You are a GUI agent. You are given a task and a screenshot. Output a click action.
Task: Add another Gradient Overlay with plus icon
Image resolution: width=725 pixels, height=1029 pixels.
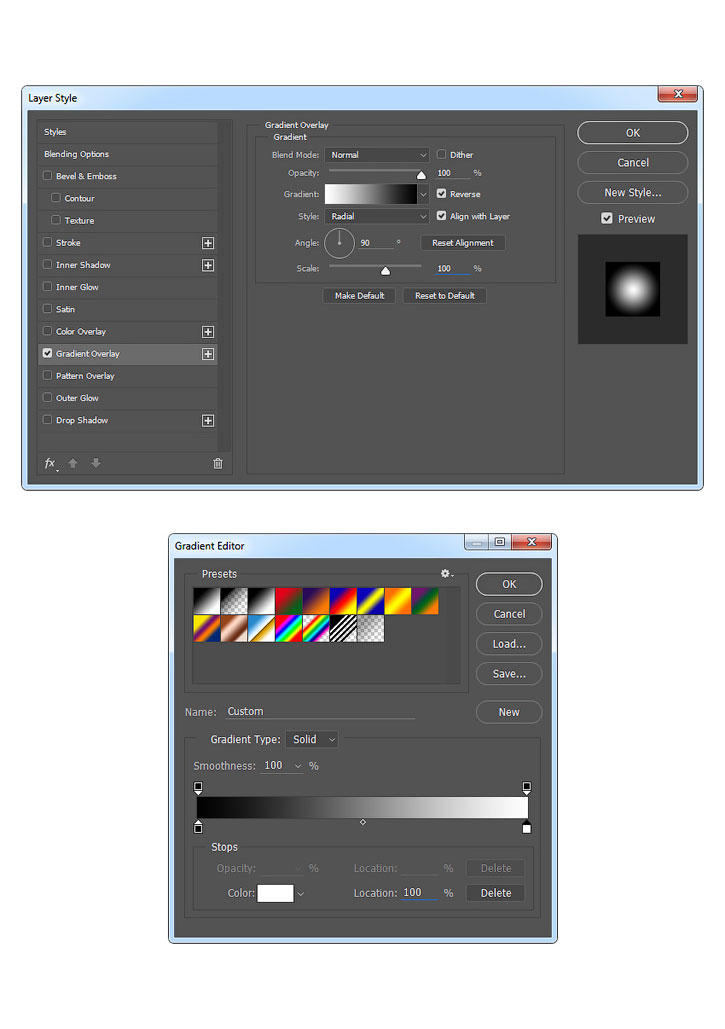pos(208,354)
